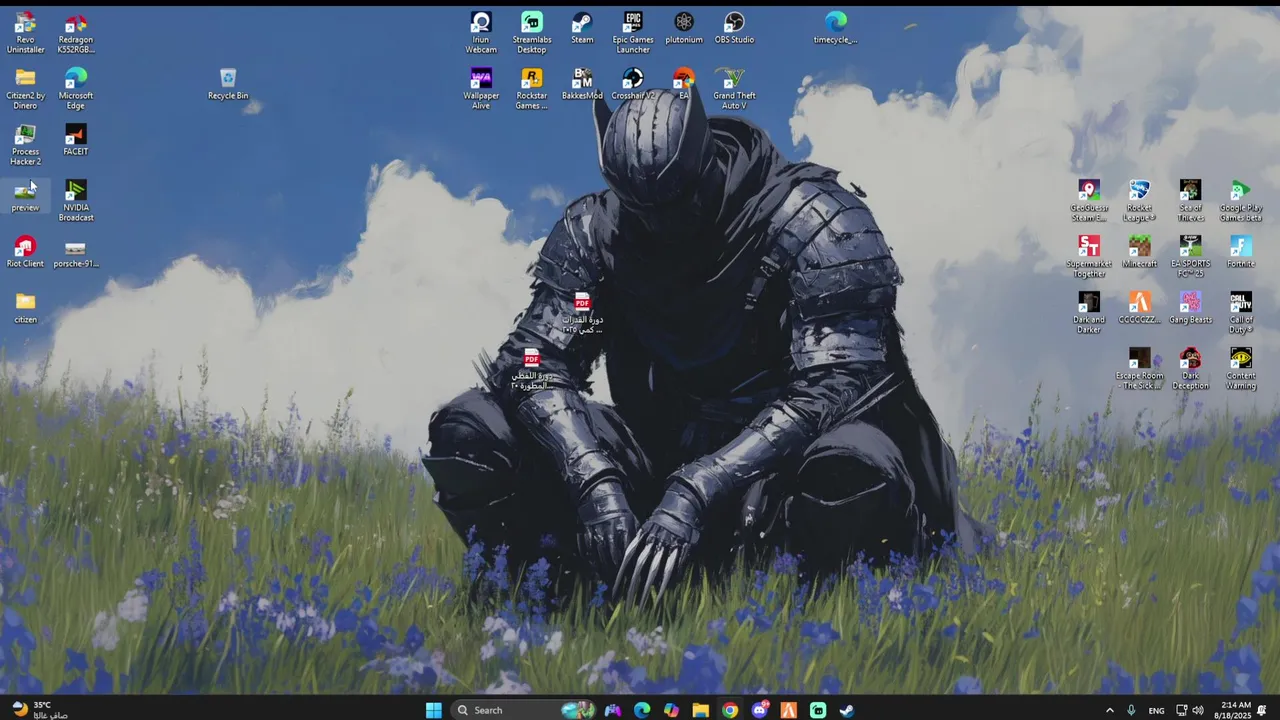Image resolution: width=1280 pixels, height=720 pixels.
Task: Open the CCCCCZZ orange shortcut
Action: (x=1139, y=308)
